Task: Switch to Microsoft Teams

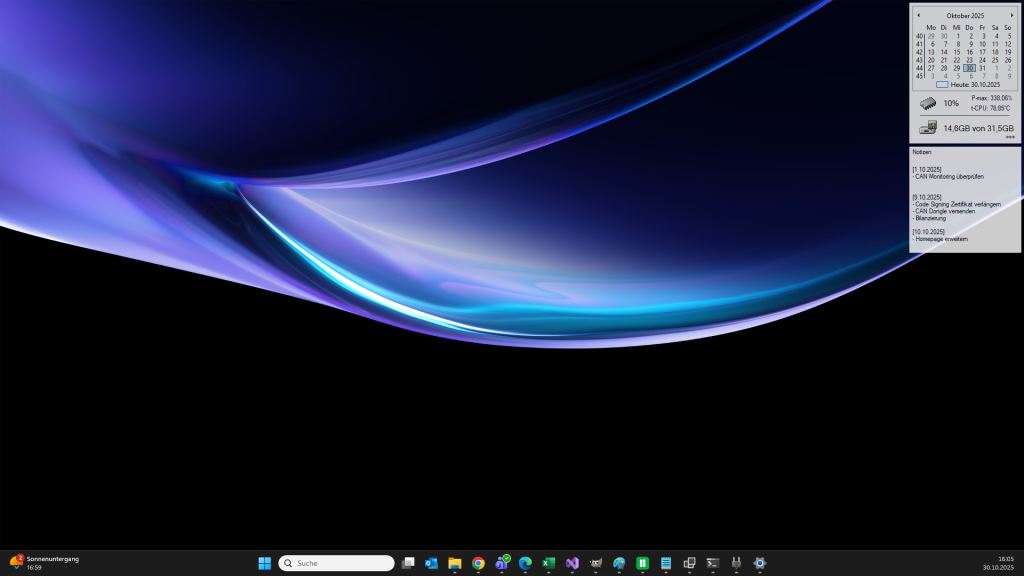Action: click(502, 563)
